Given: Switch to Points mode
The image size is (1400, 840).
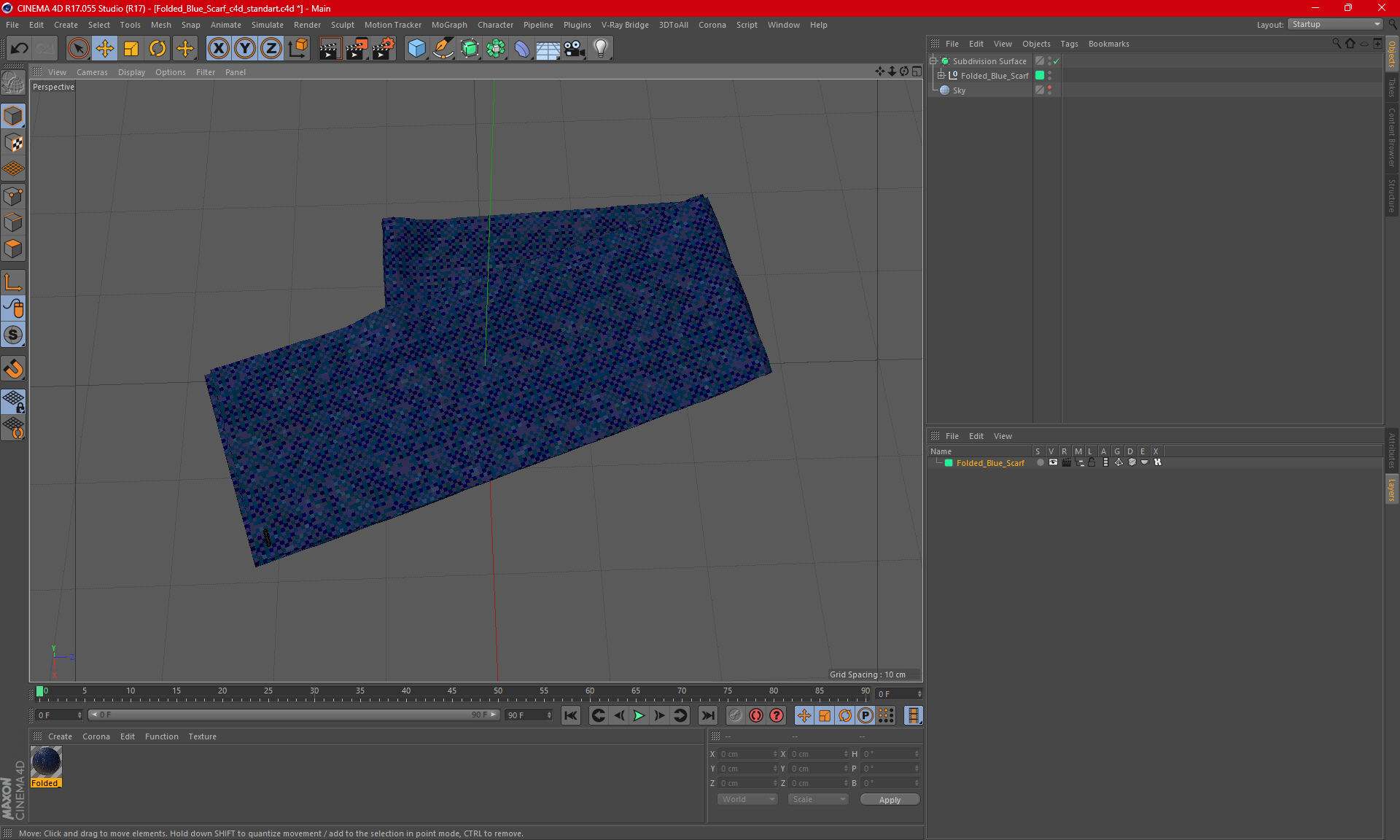Looking at the screenshot, I should [x=13, y=196].
